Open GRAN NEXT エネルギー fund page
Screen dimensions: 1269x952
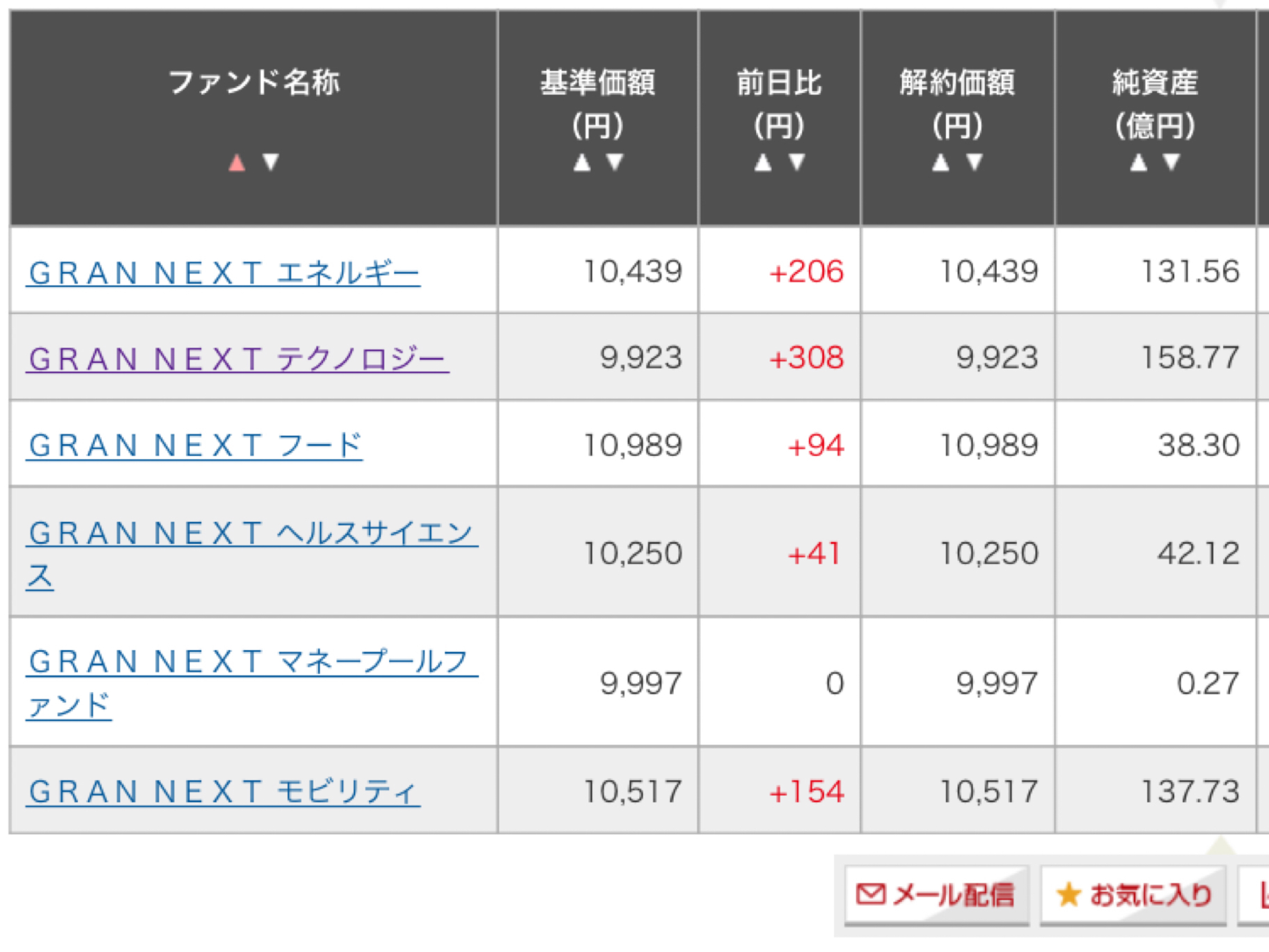tap(224, 273)
